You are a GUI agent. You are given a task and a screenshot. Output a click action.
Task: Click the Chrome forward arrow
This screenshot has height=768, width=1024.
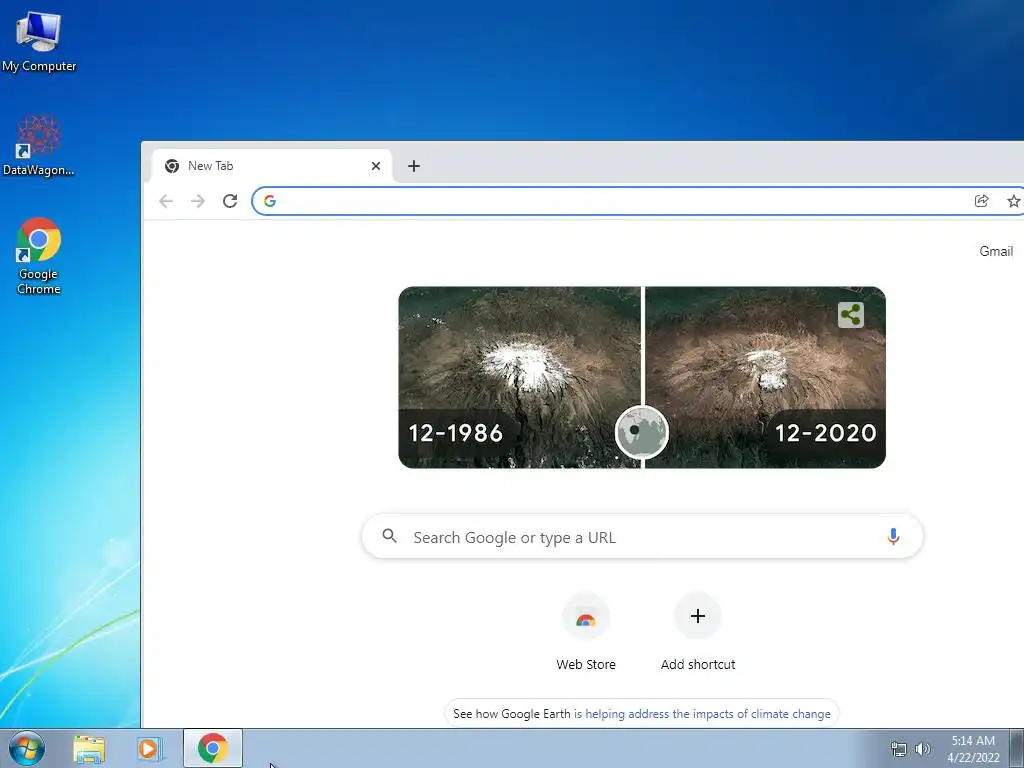click(x=198, y=201)
